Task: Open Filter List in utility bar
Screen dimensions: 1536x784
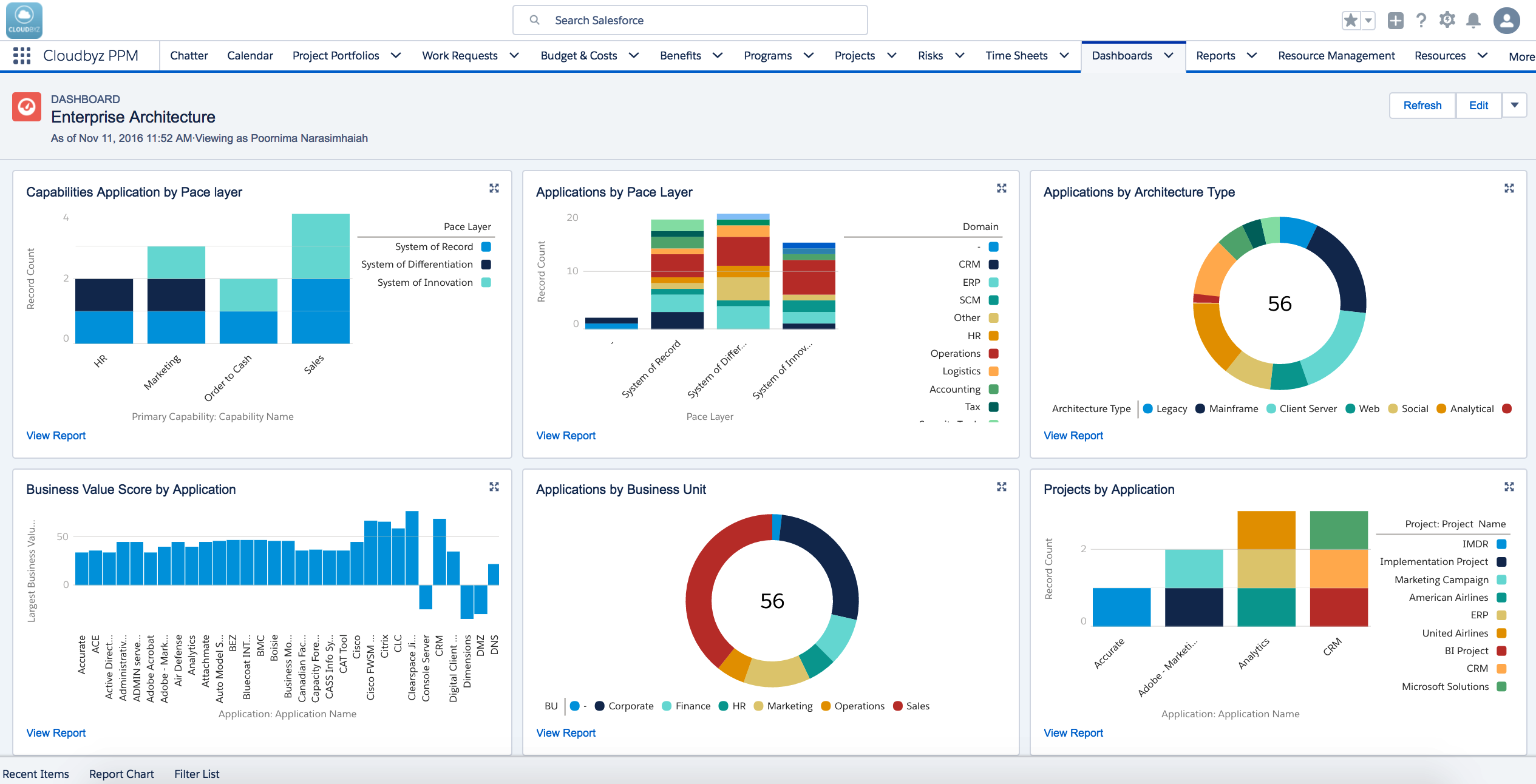Action: pos(197,774)
